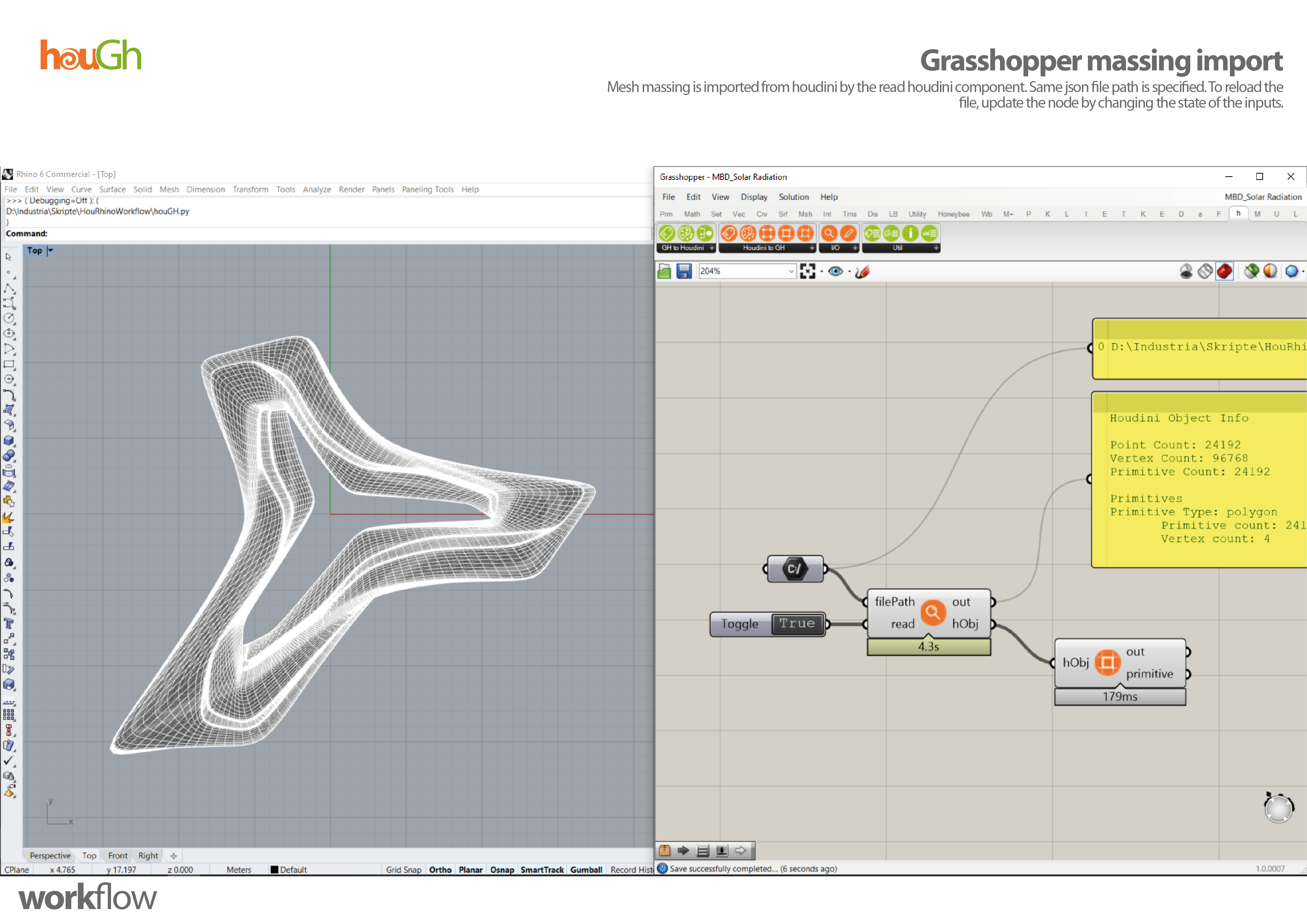Click the add-viewport plus tab button
The image size is (1307, 924).
click(174, 856)
